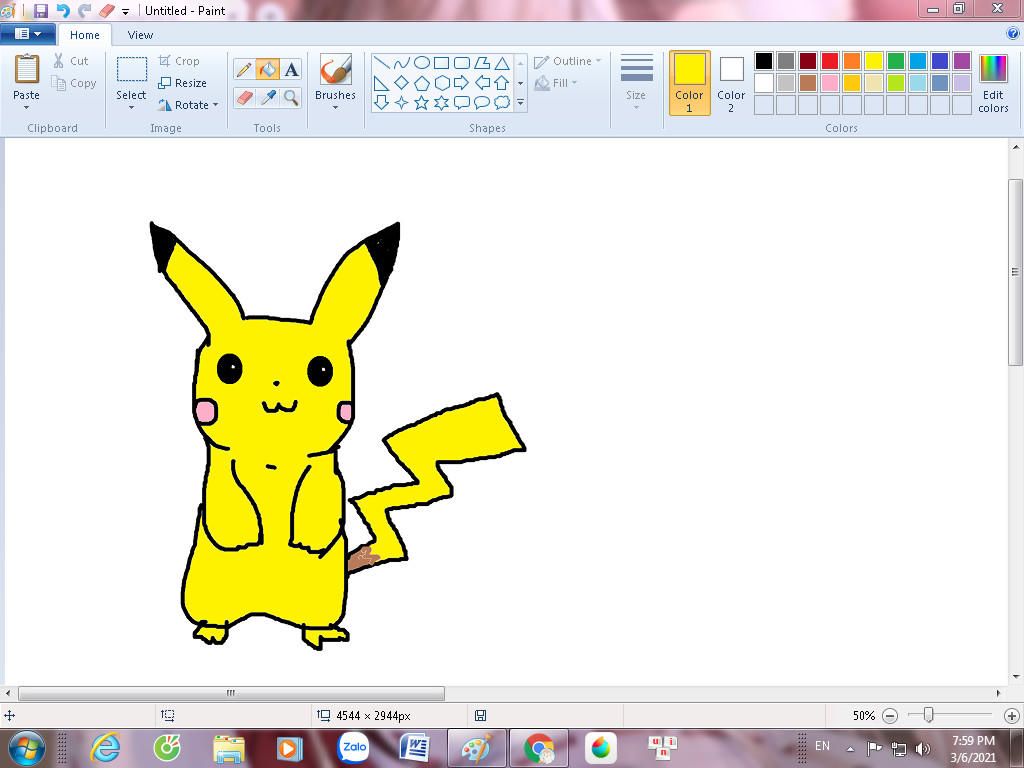The image size is (1024, 768).
Task: Click the Paste clipboard icon
Action: click(x=27, y=69)
